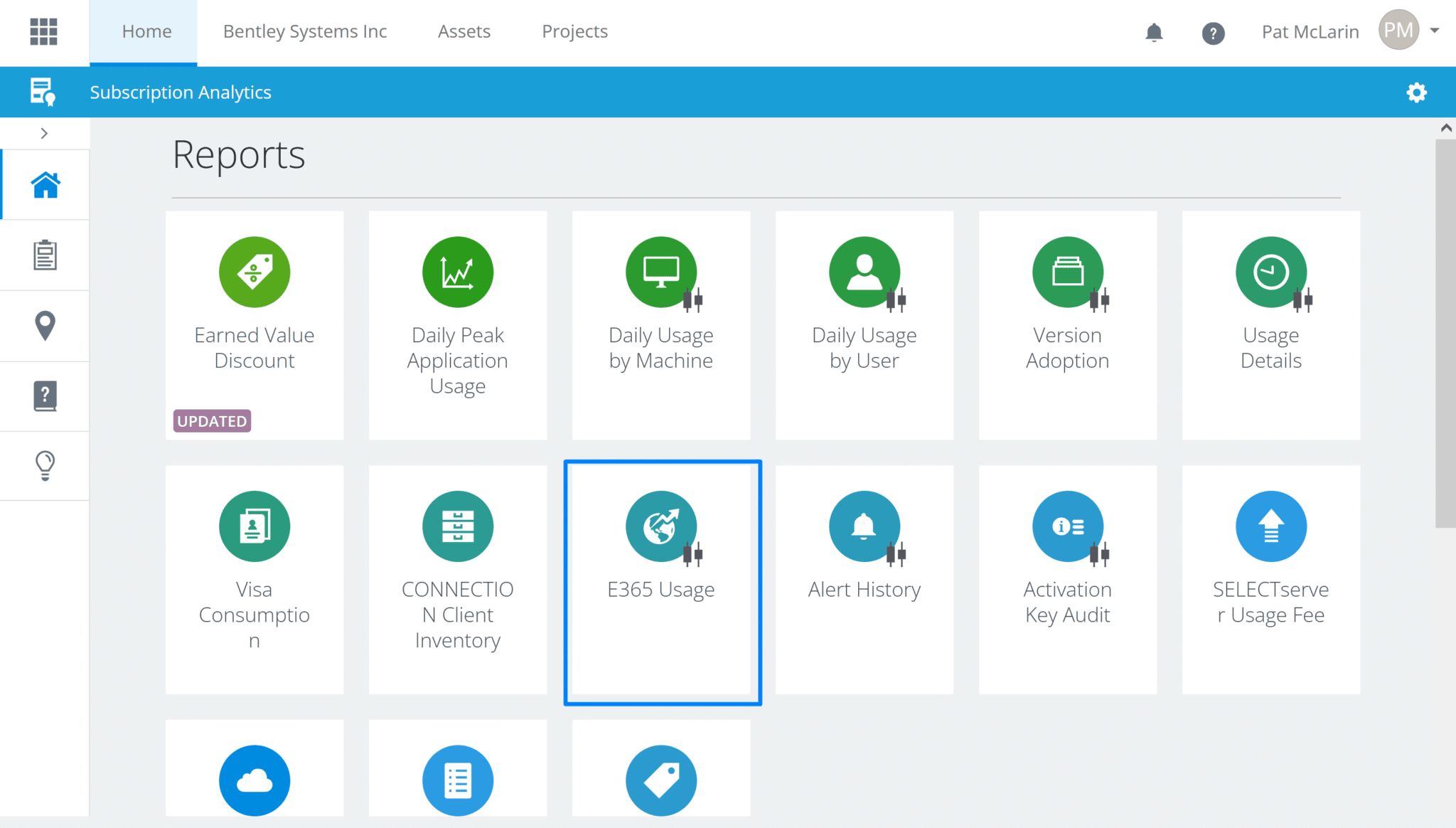Open Daily Usage by Machine icon
1456x828 pixels.
point(661,272)
